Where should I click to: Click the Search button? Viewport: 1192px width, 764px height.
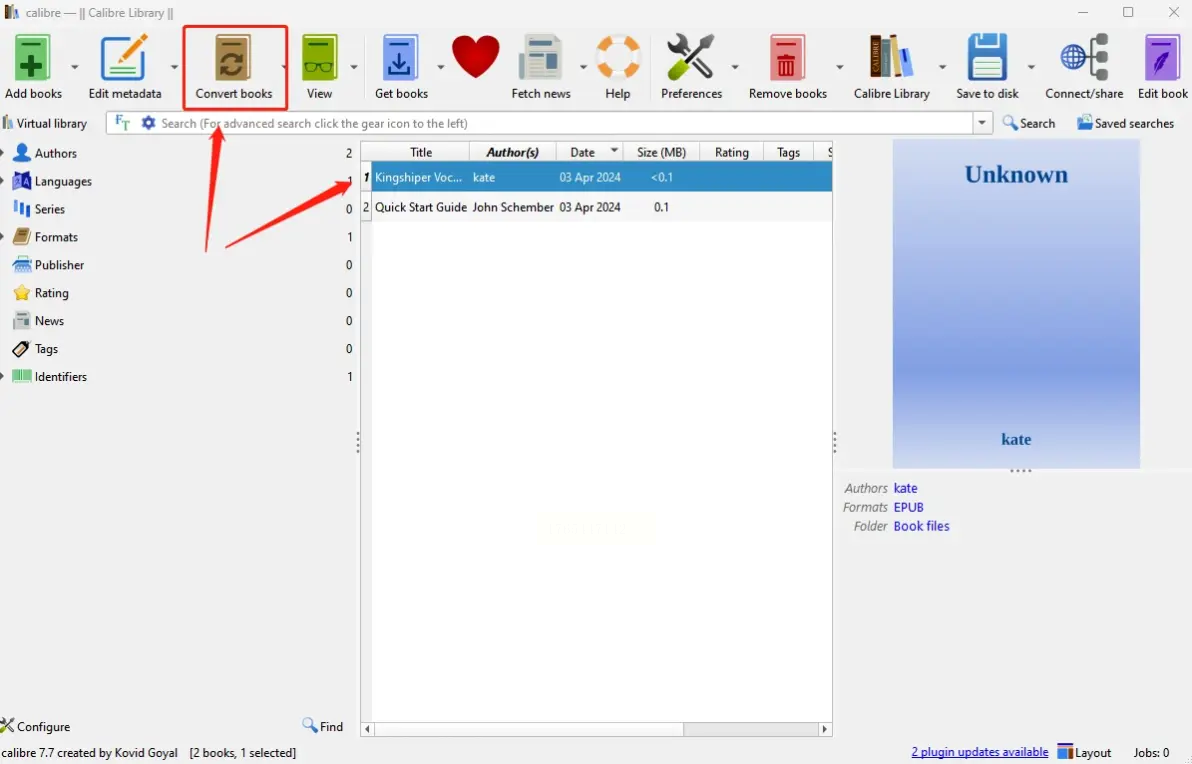tap(1029, 123)
